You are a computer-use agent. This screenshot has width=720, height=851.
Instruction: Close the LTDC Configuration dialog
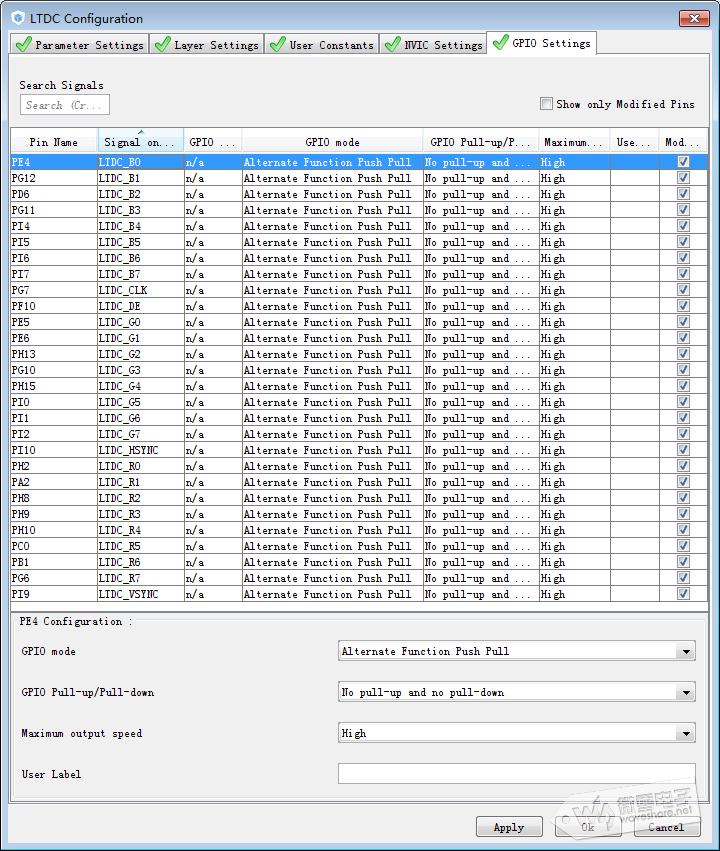pos(693,18)
